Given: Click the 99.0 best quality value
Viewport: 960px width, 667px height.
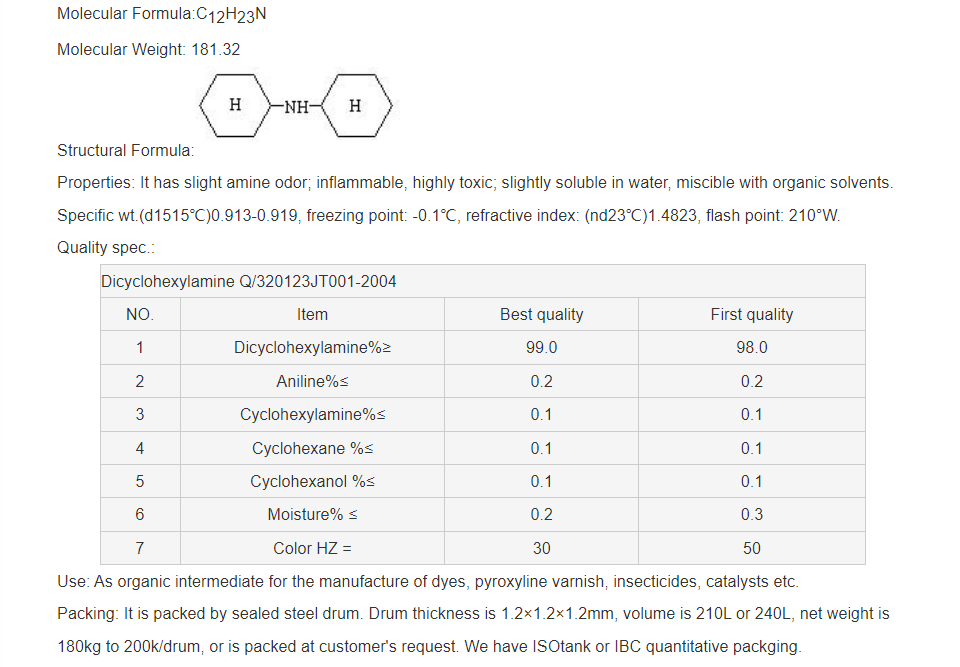Looking at the screenshot, I should click(x=541, y=348).
